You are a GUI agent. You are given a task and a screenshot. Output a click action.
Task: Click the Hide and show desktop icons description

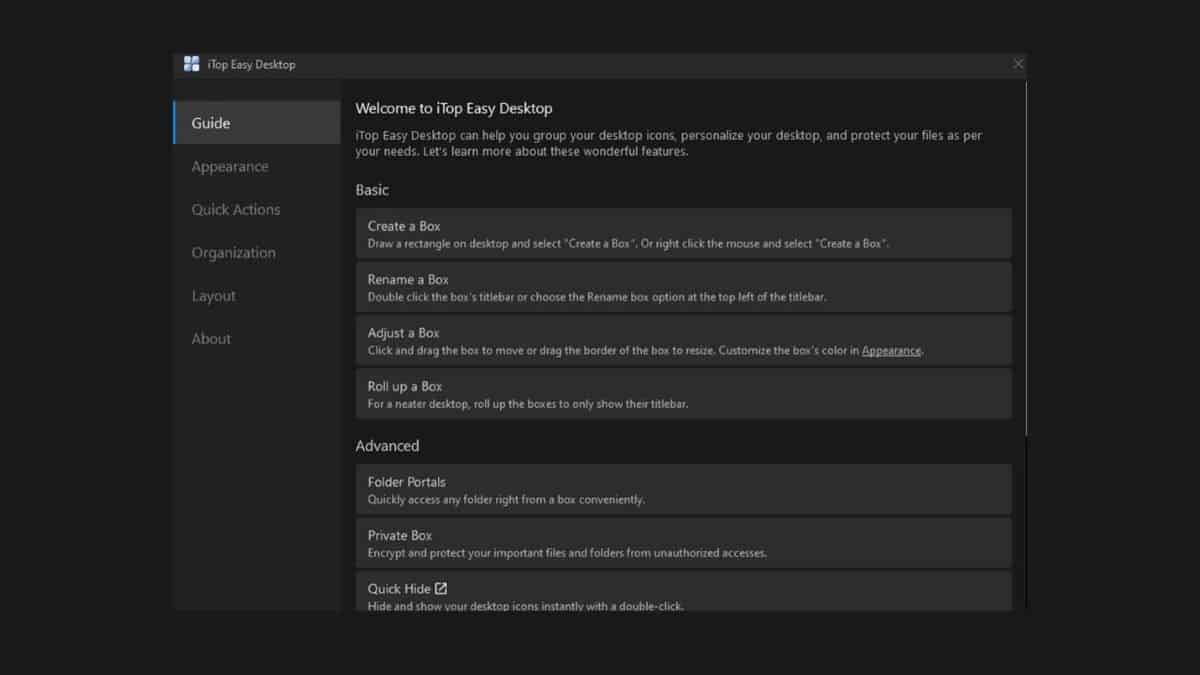click(x=526, y=605)
